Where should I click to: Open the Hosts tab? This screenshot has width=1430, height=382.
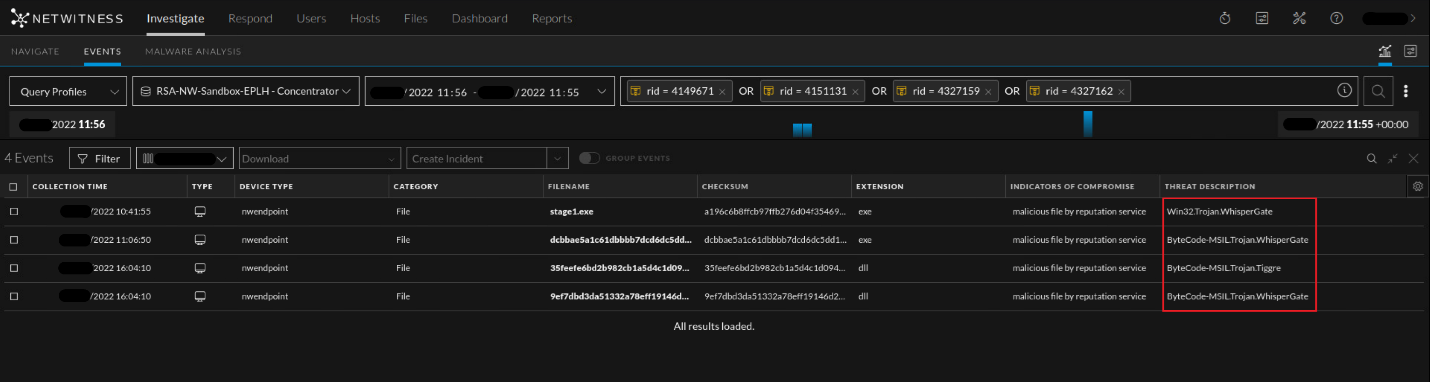[365, 18]
